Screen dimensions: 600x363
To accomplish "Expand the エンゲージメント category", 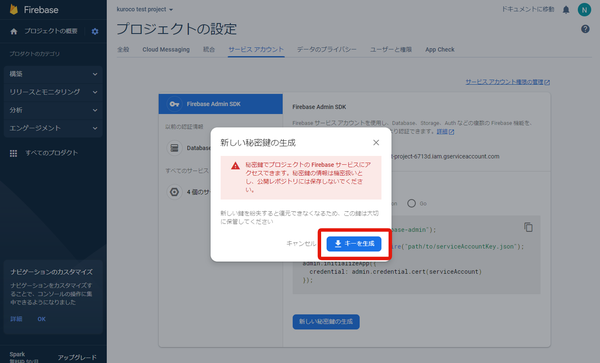I will [53, 128].
